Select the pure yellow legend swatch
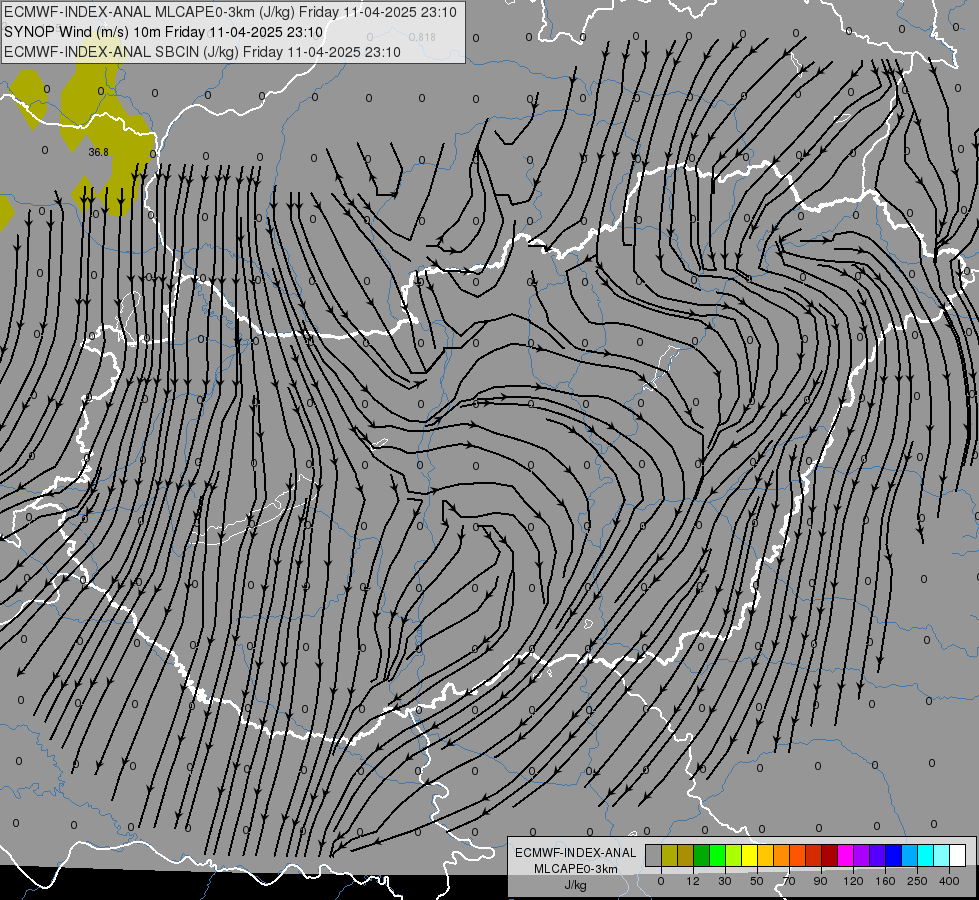 click(750, 856)
